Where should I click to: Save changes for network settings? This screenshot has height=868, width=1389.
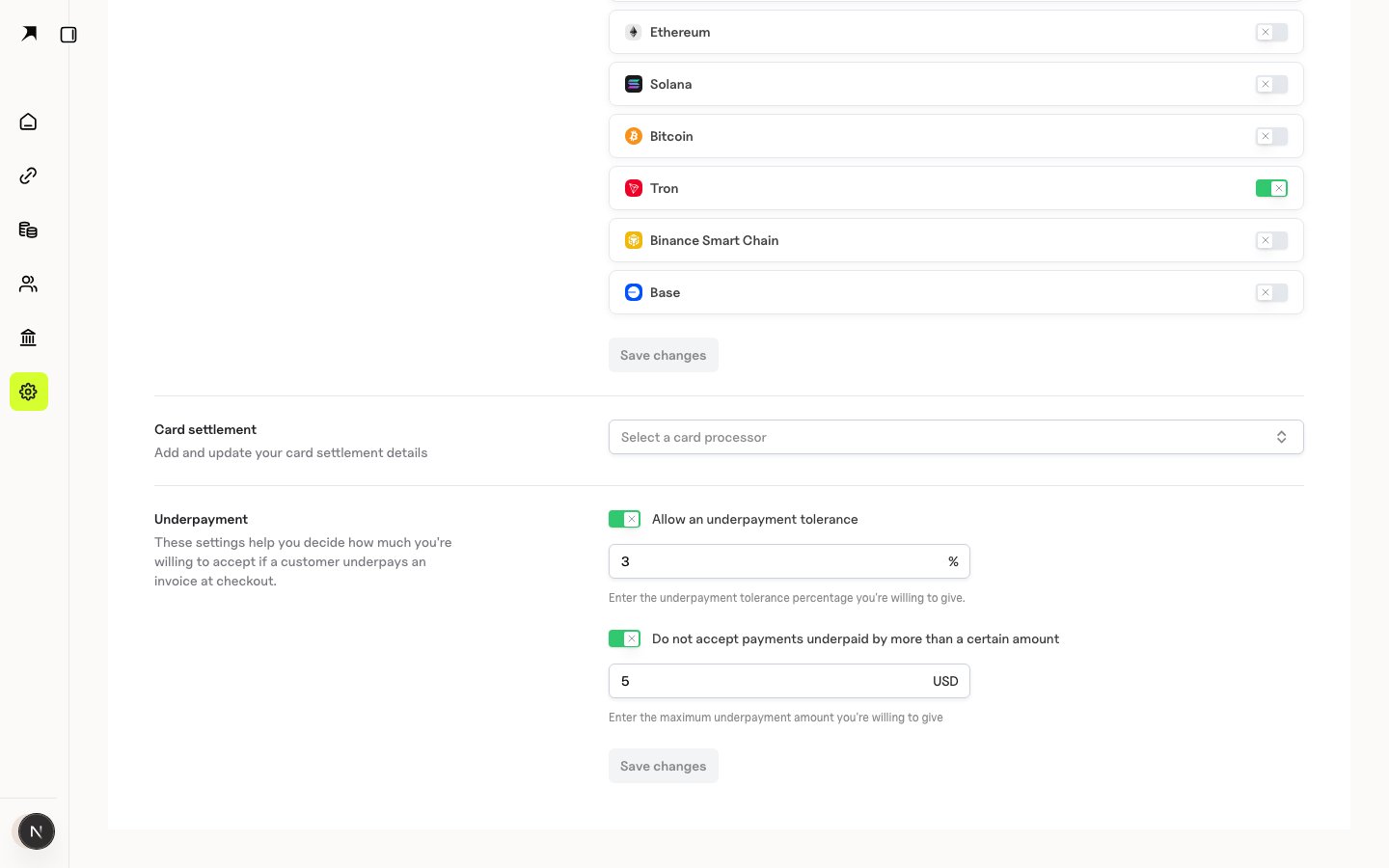tap(664, 355)
